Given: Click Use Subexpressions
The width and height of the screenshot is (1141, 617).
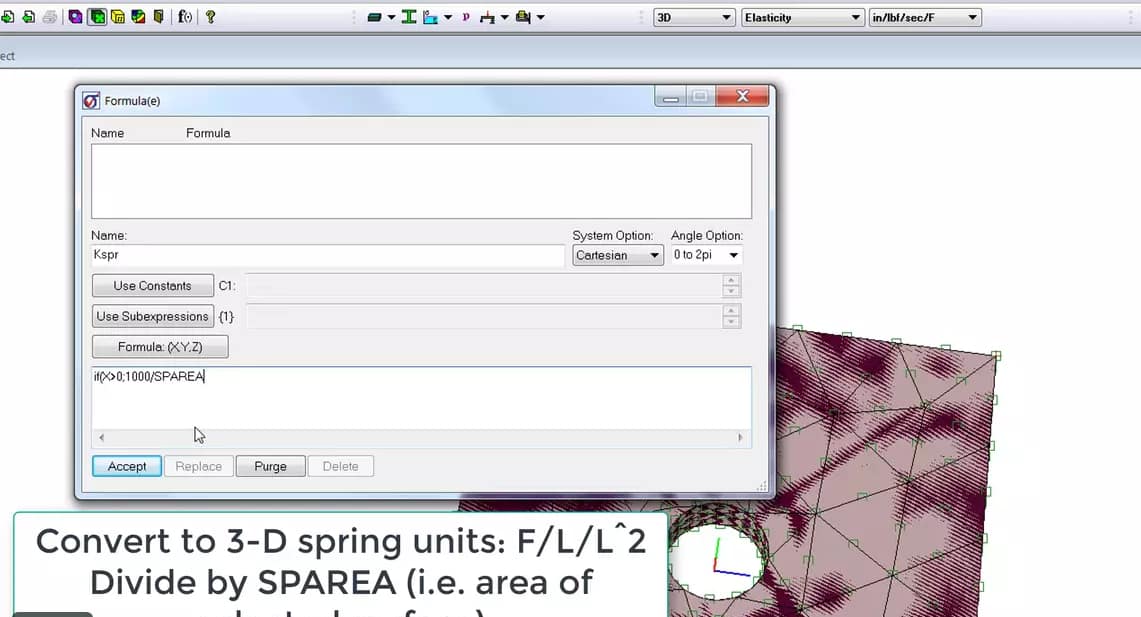Looking at the screenshot, I should click(152, 316).
